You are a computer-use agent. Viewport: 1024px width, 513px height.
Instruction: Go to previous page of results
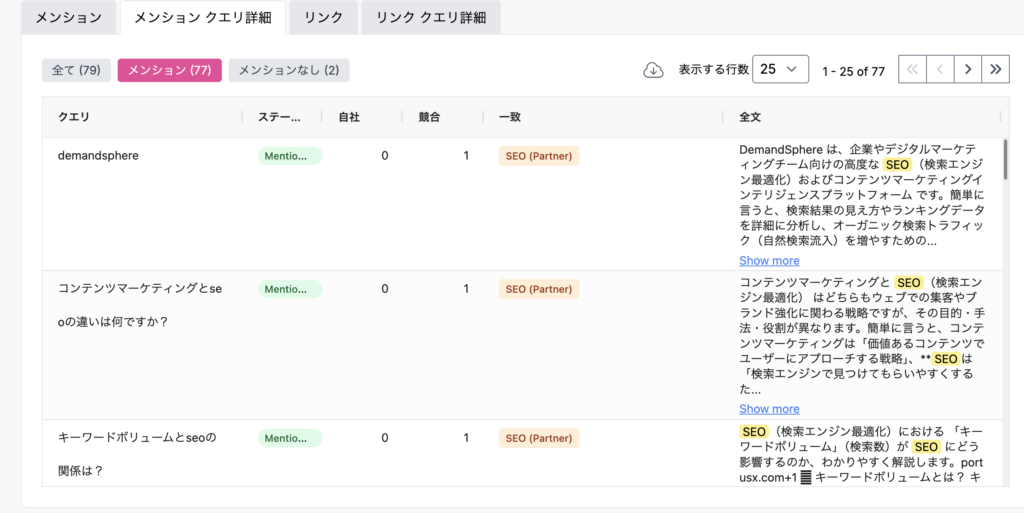(x=940, y=69)
